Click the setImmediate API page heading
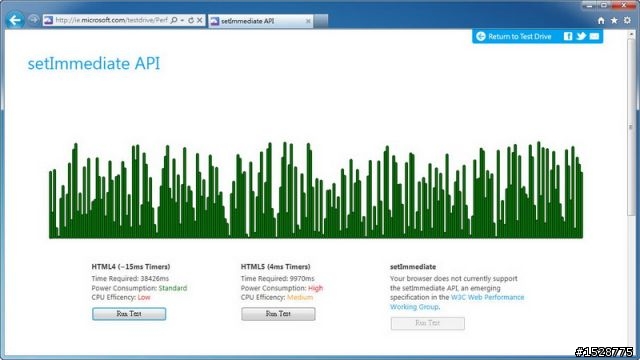The height and width of the screenshot is (360, 640). (94, 64)
